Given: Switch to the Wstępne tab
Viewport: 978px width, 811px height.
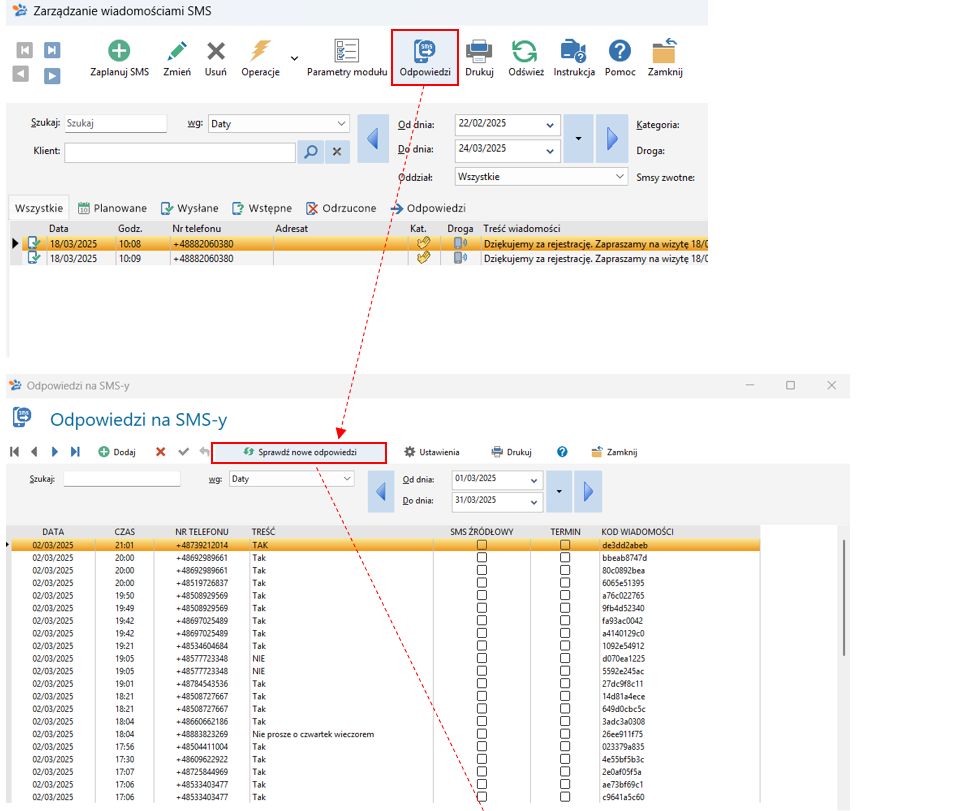Looking at the screenshot, I should [262, 208].
